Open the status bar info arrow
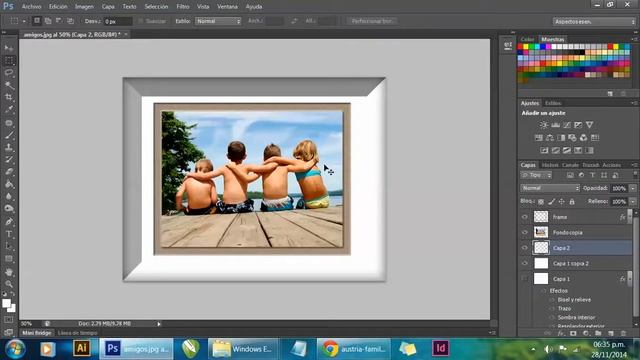The image size is (640, 360). (159, 324)
